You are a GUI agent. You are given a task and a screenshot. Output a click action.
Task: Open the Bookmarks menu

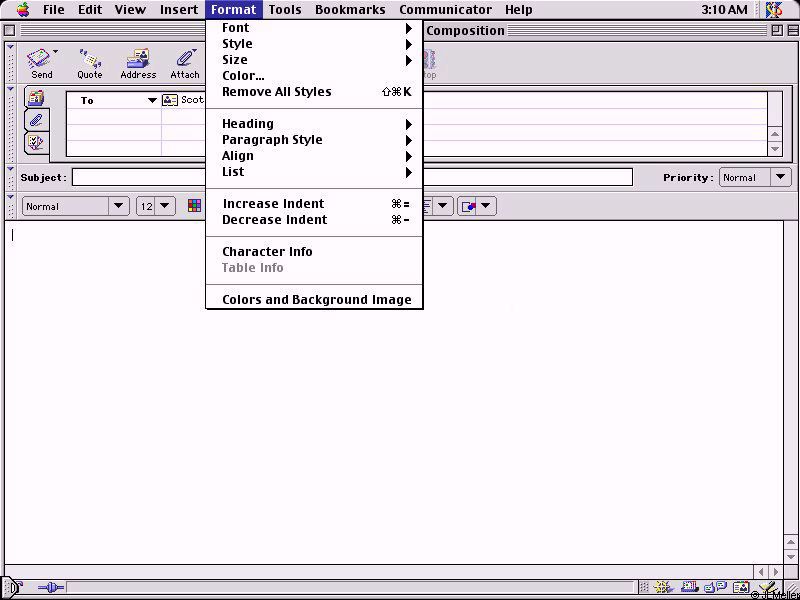pyautogui.click(x=350, y=9)
